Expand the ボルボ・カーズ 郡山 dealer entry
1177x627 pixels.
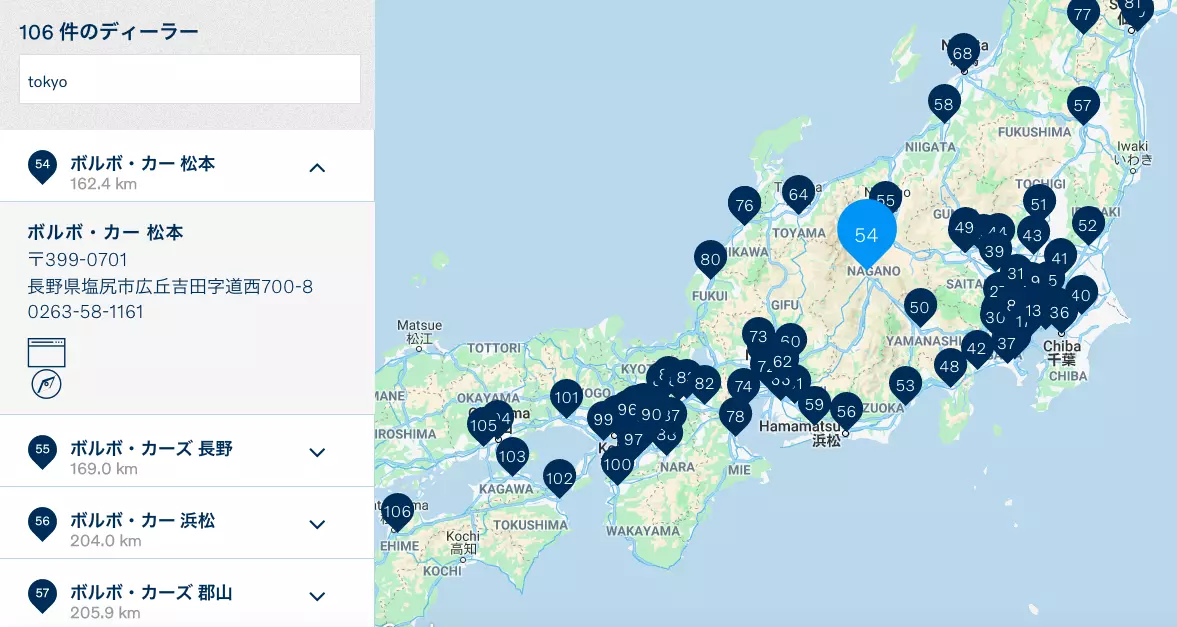[318, 596]
